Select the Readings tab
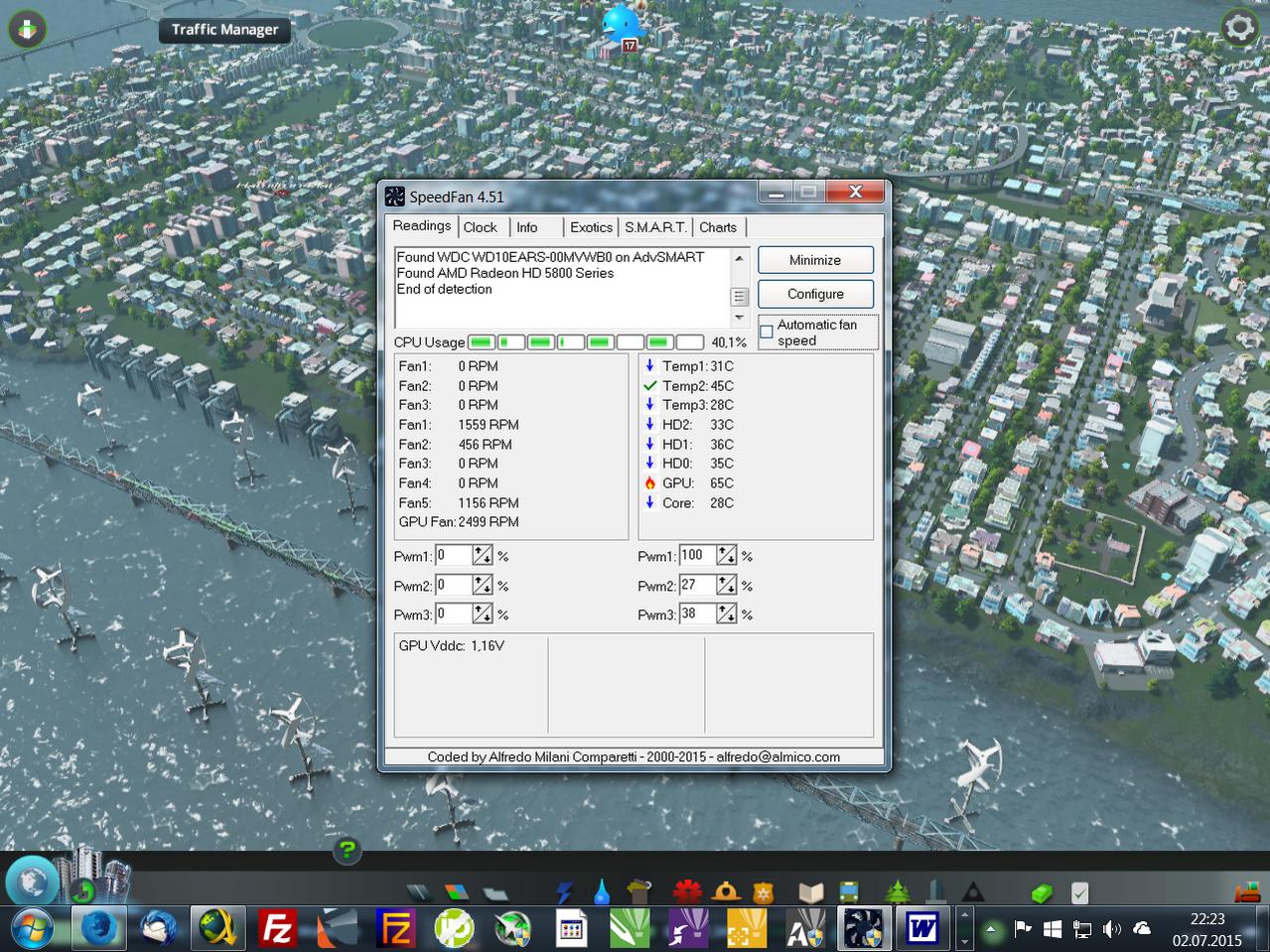This screenshot has height=952, width=1270. coord(422,226)
